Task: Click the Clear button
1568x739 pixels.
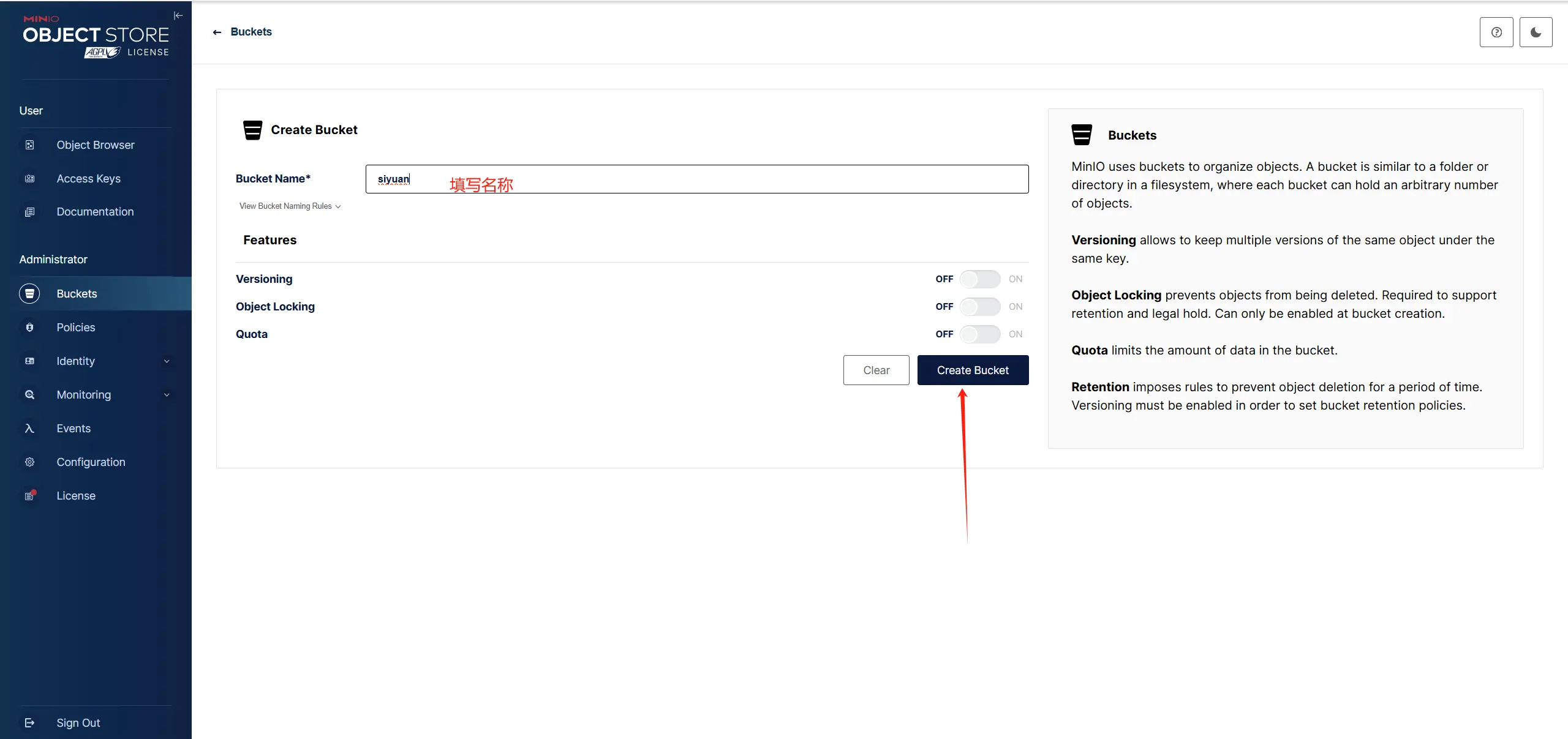Action: 876,370
